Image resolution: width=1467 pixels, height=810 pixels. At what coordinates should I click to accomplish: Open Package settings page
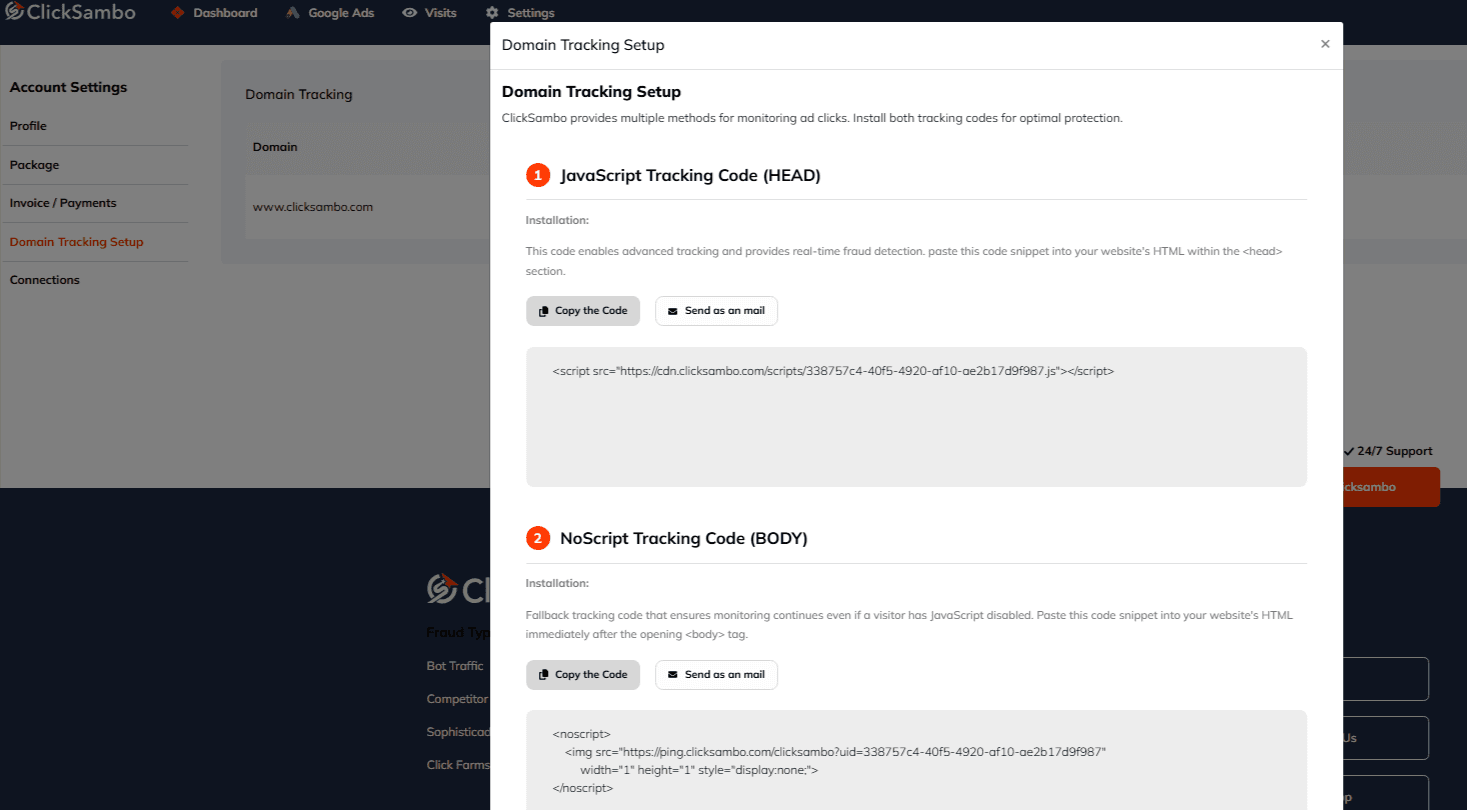click(x=34, y=165)
